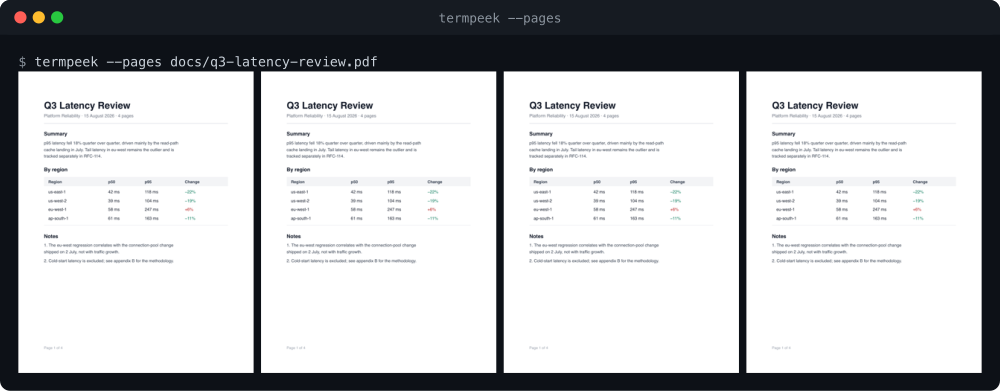Click the termpeek --pages window title
Image resolution: width=1000 pixels, height=391 pixels.
[x=499, y=18]
